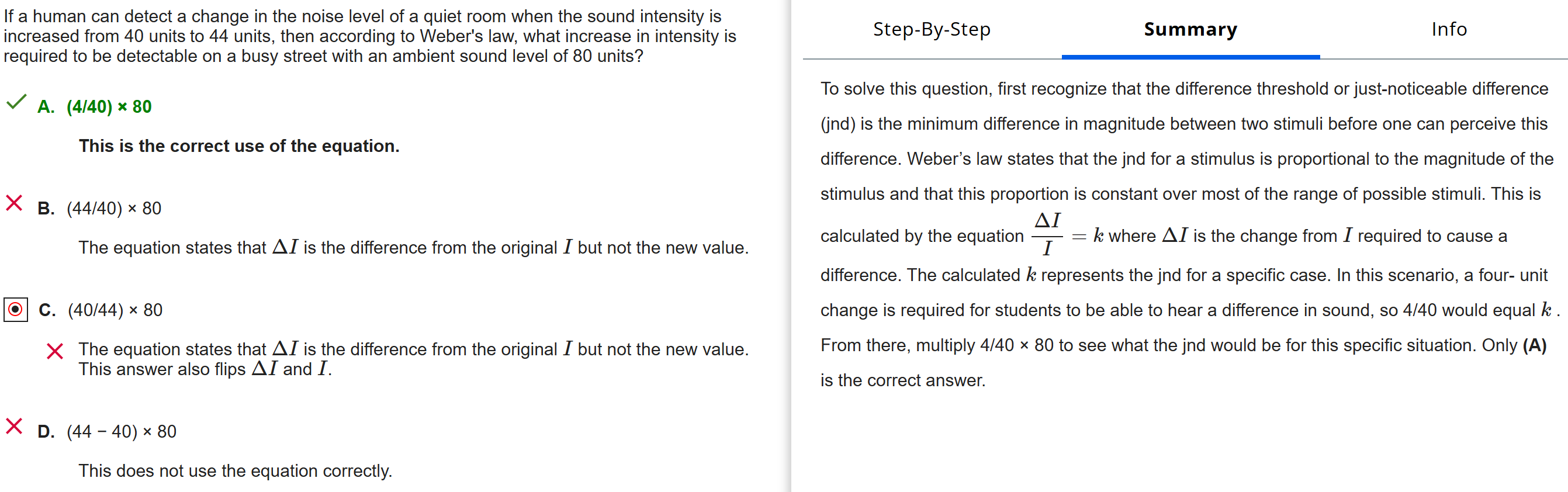Screen dimensions: 1568x492
Task: Open the Step-By-Step tab
Action: click(932, 29)
